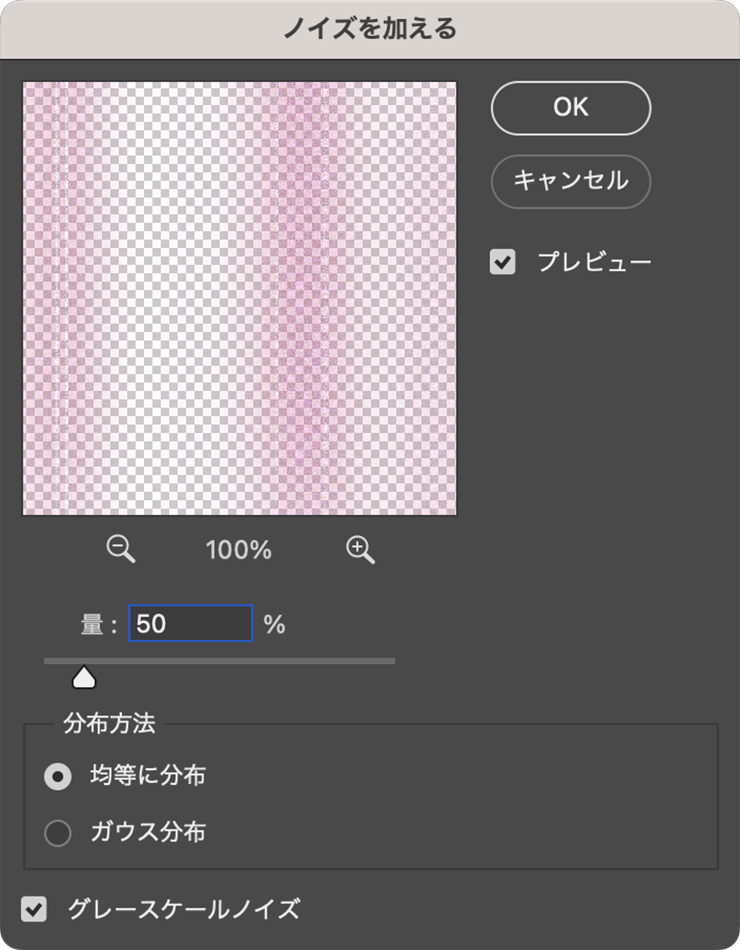
Task: Click the ノイズを加える dialog title bar
Action: tap(370, 29)
